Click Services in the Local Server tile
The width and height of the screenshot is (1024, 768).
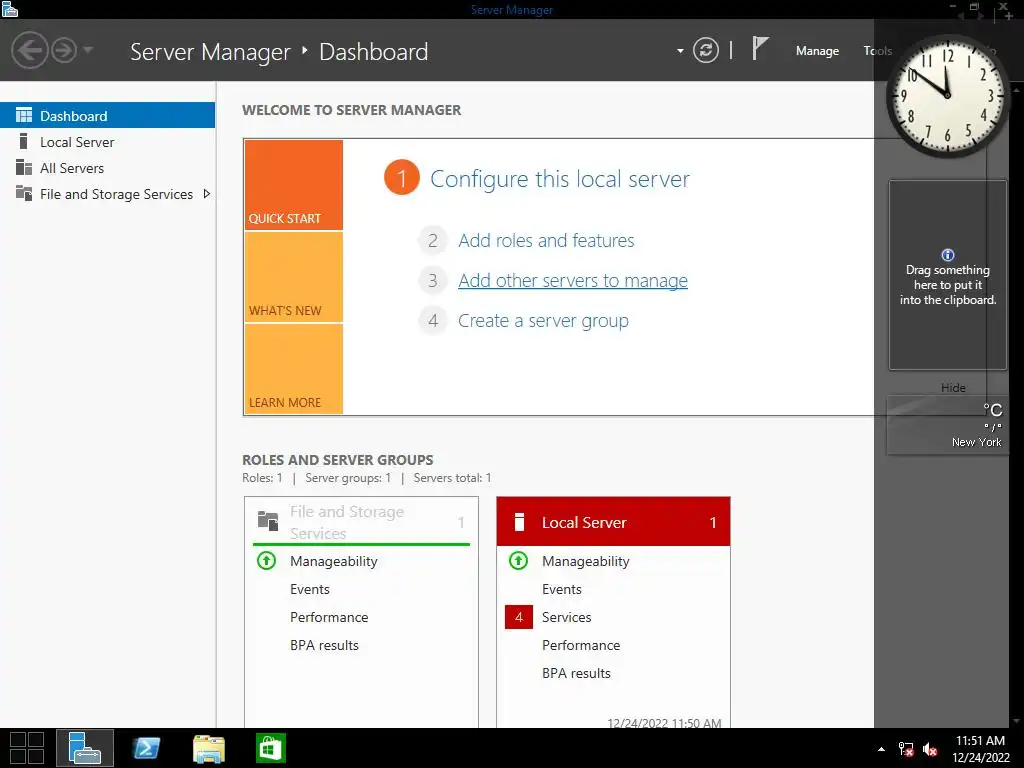tap(566, 617)
